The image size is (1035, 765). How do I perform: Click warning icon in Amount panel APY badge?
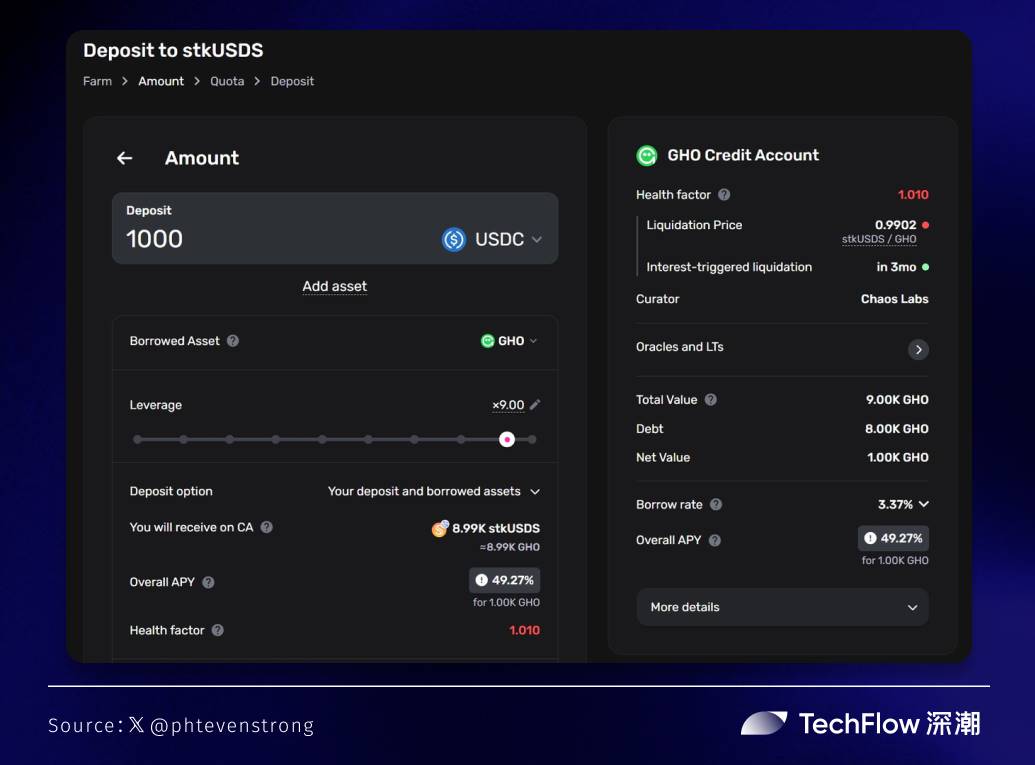click(x=482, y=580)
